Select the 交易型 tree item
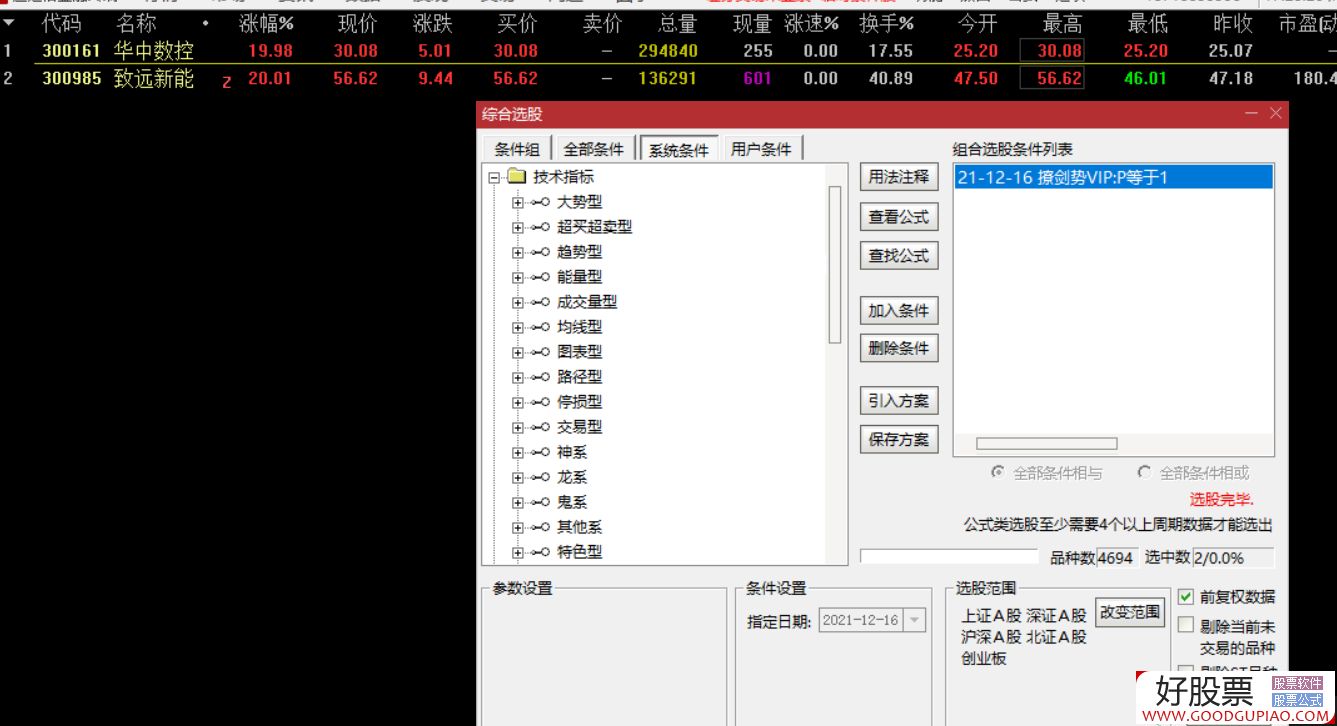The height and width of the screenshot is (726, 1337). tap(580, 427)
